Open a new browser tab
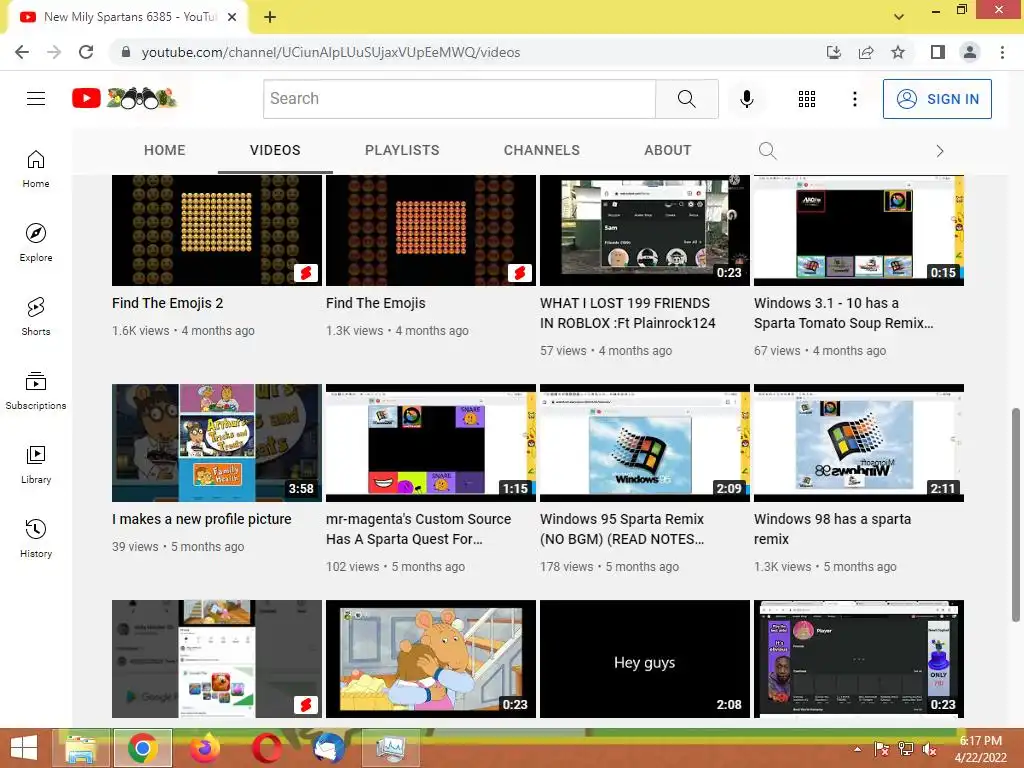Screen dimensions: 1024x768 click(270, 17)
